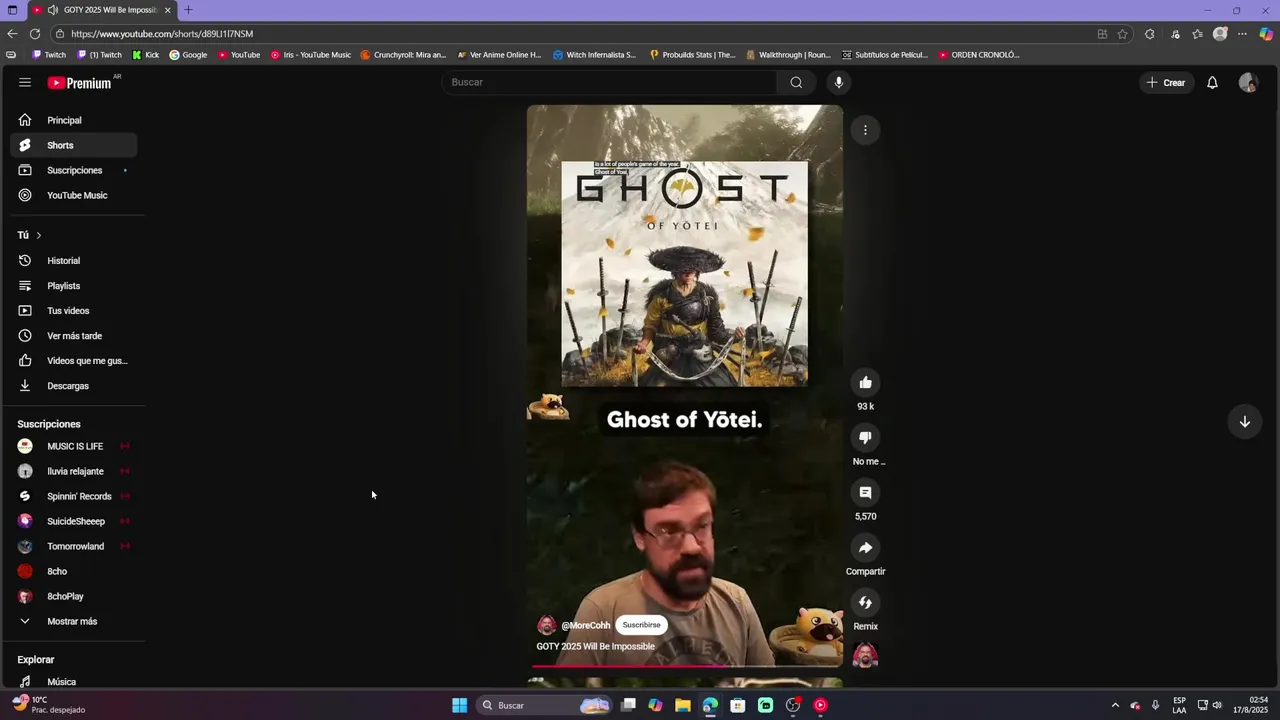This screenshot has height=720, width=1280.
Task: Open Tus videos in the sidebar
Action: coord(74,311)
